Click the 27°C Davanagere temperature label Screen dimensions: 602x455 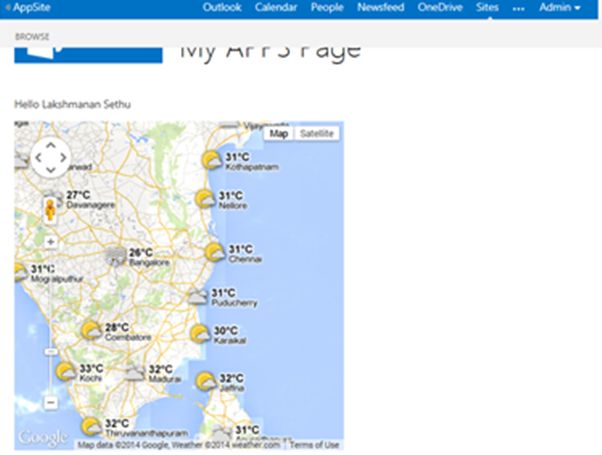(79, 195)
